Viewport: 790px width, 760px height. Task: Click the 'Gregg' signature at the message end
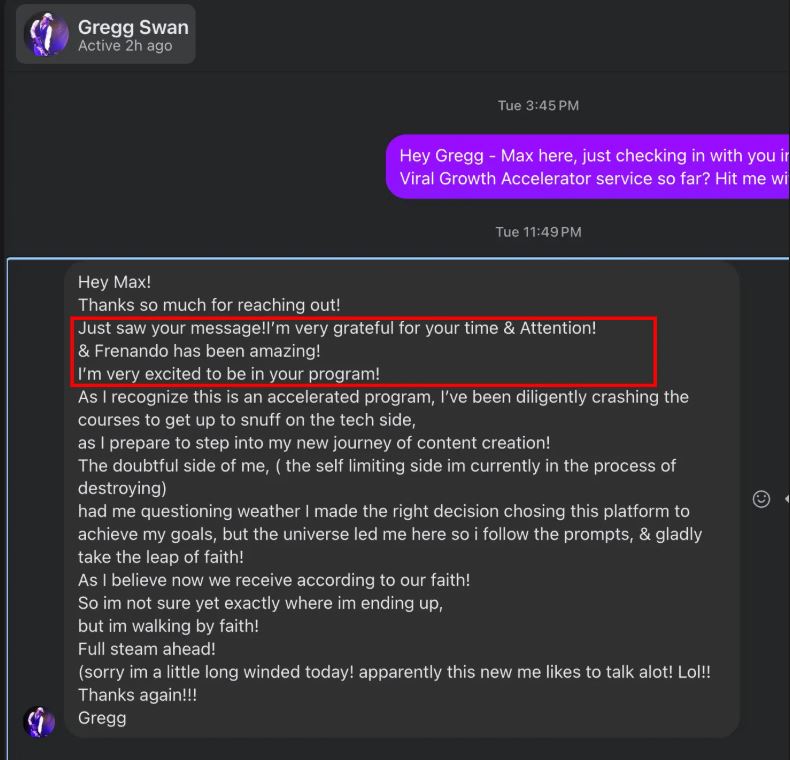pyautogui.click(x=102, y=718)
